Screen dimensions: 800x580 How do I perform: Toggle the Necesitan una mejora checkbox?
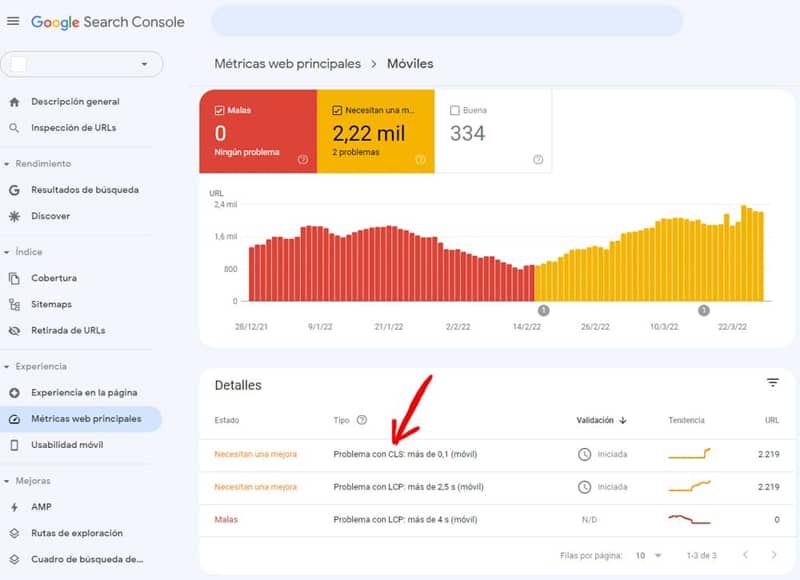pos(338,110)
